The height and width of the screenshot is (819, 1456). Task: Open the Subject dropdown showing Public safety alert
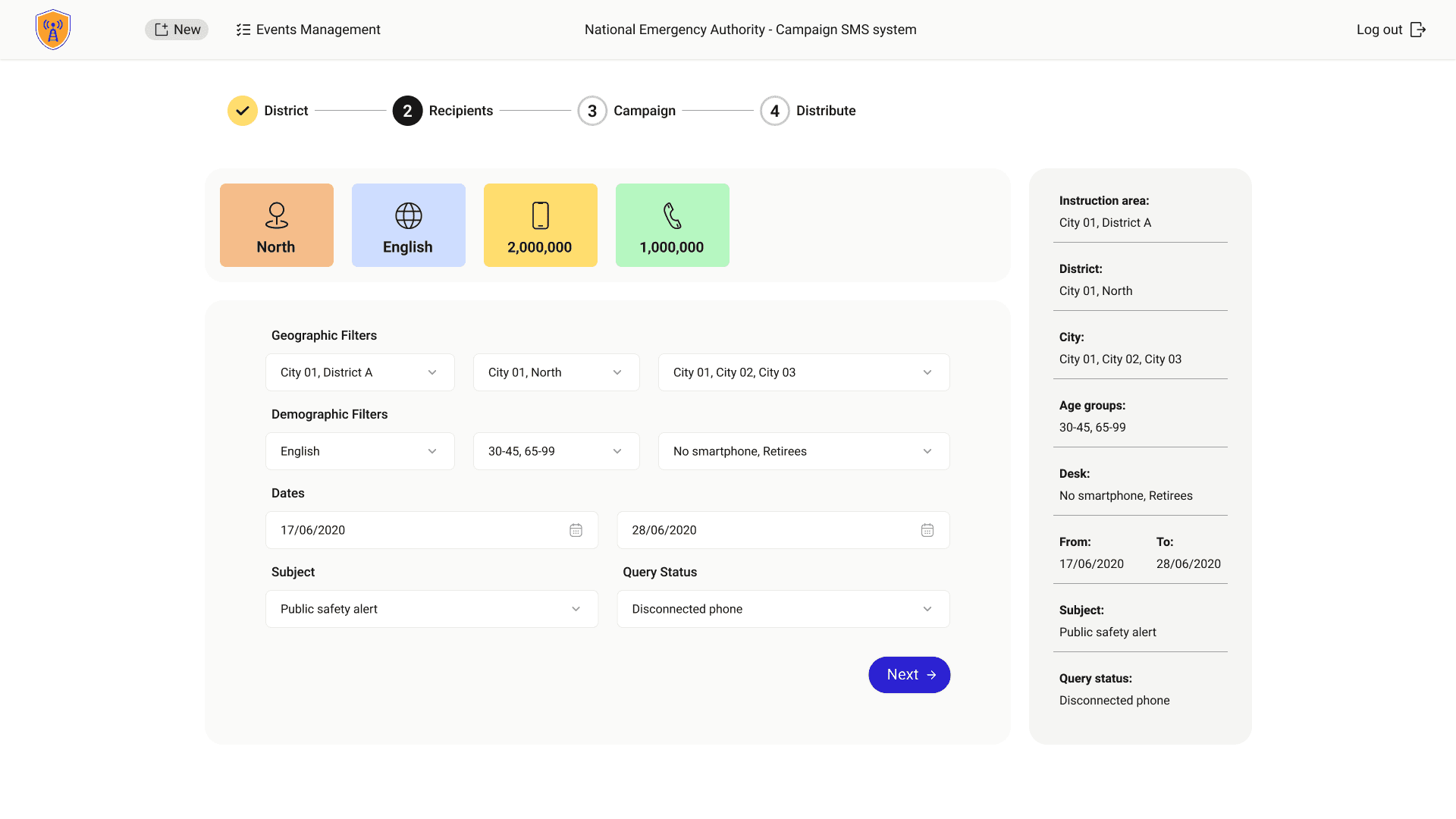tap(431, 609)
